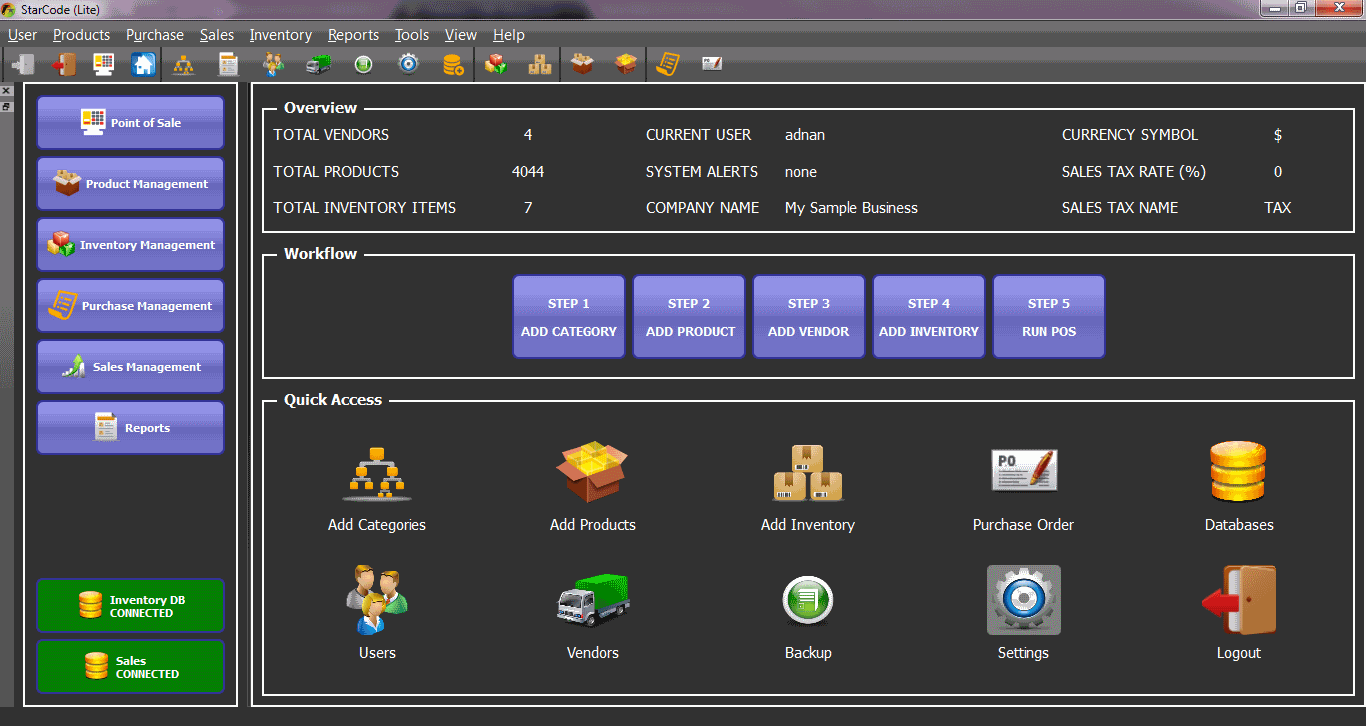Open the User menu
The height and width of the screenshot is (726, 1366).
click(22, 35)
